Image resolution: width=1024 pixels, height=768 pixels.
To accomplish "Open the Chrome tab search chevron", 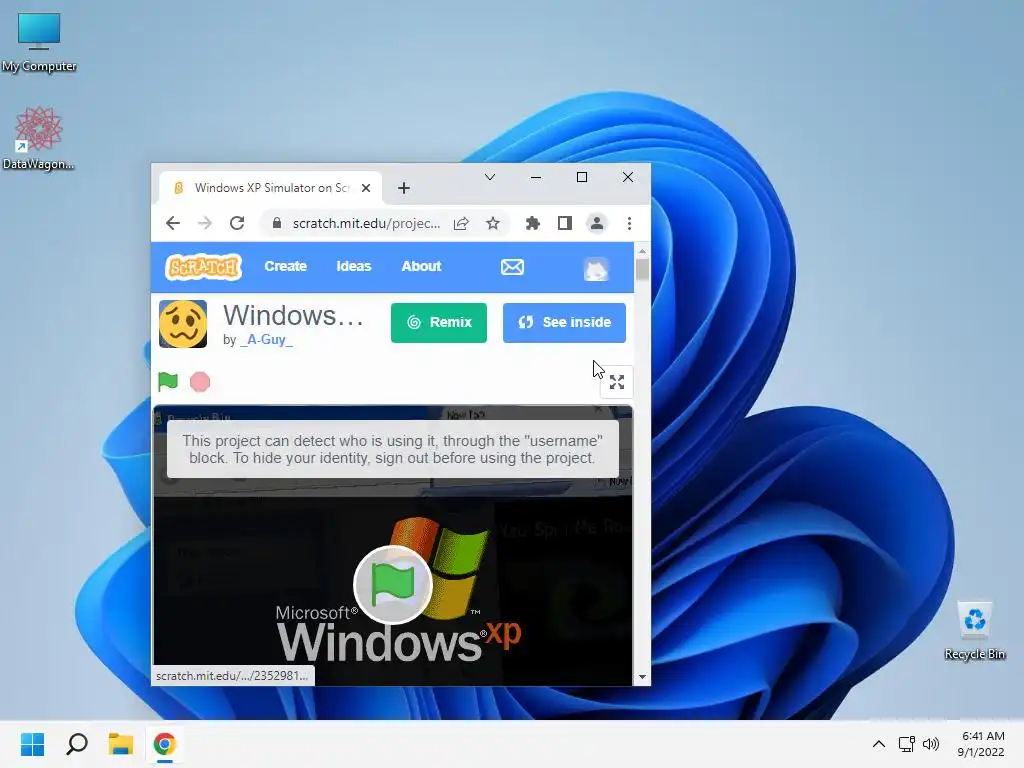I will pyautogui.click(x=490, y=177).
